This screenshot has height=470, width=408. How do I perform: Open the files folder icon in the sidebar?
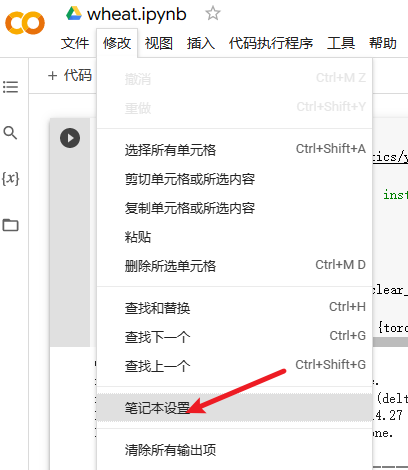tap(10, 225)
